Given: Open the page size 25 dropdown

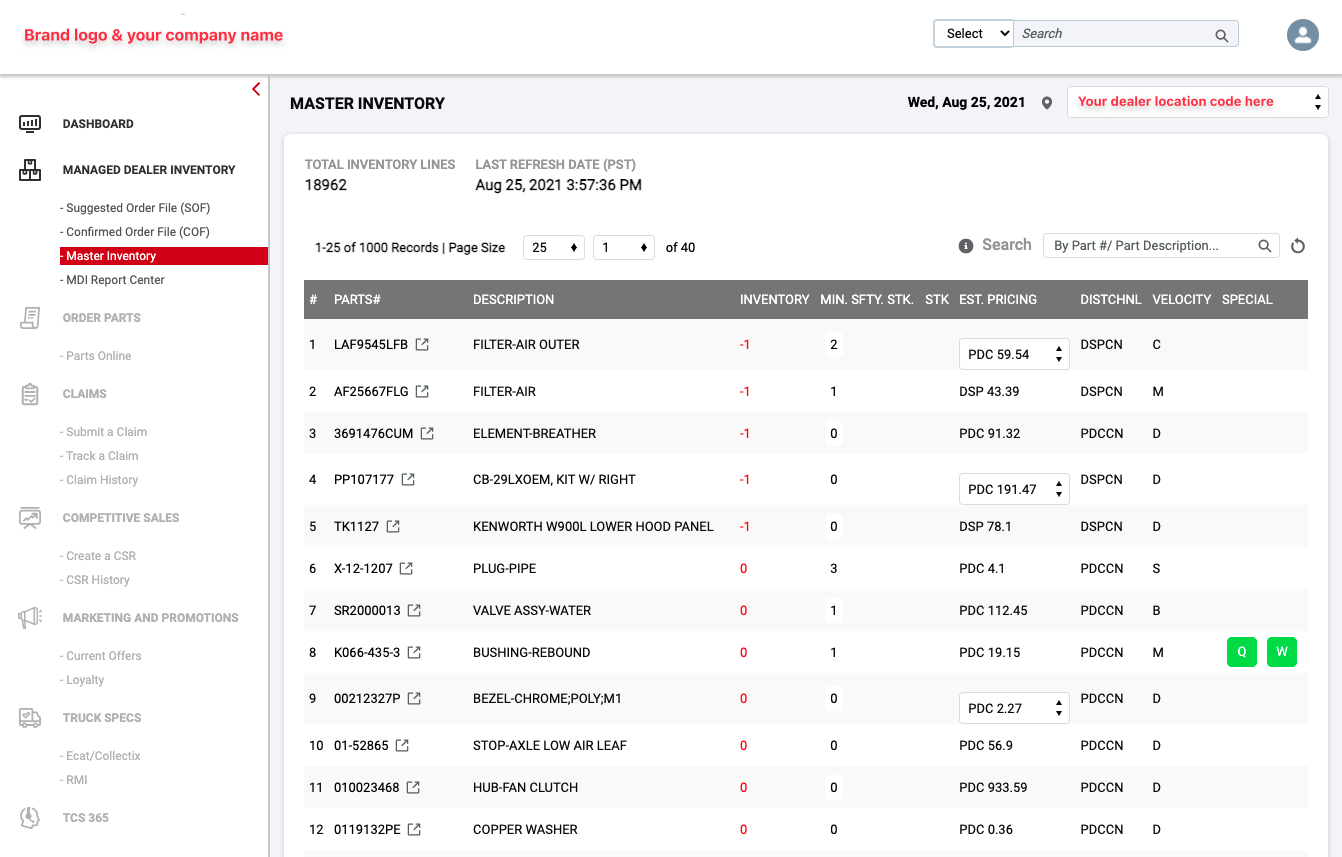Looking at the screenshot, I should point(554,247).
